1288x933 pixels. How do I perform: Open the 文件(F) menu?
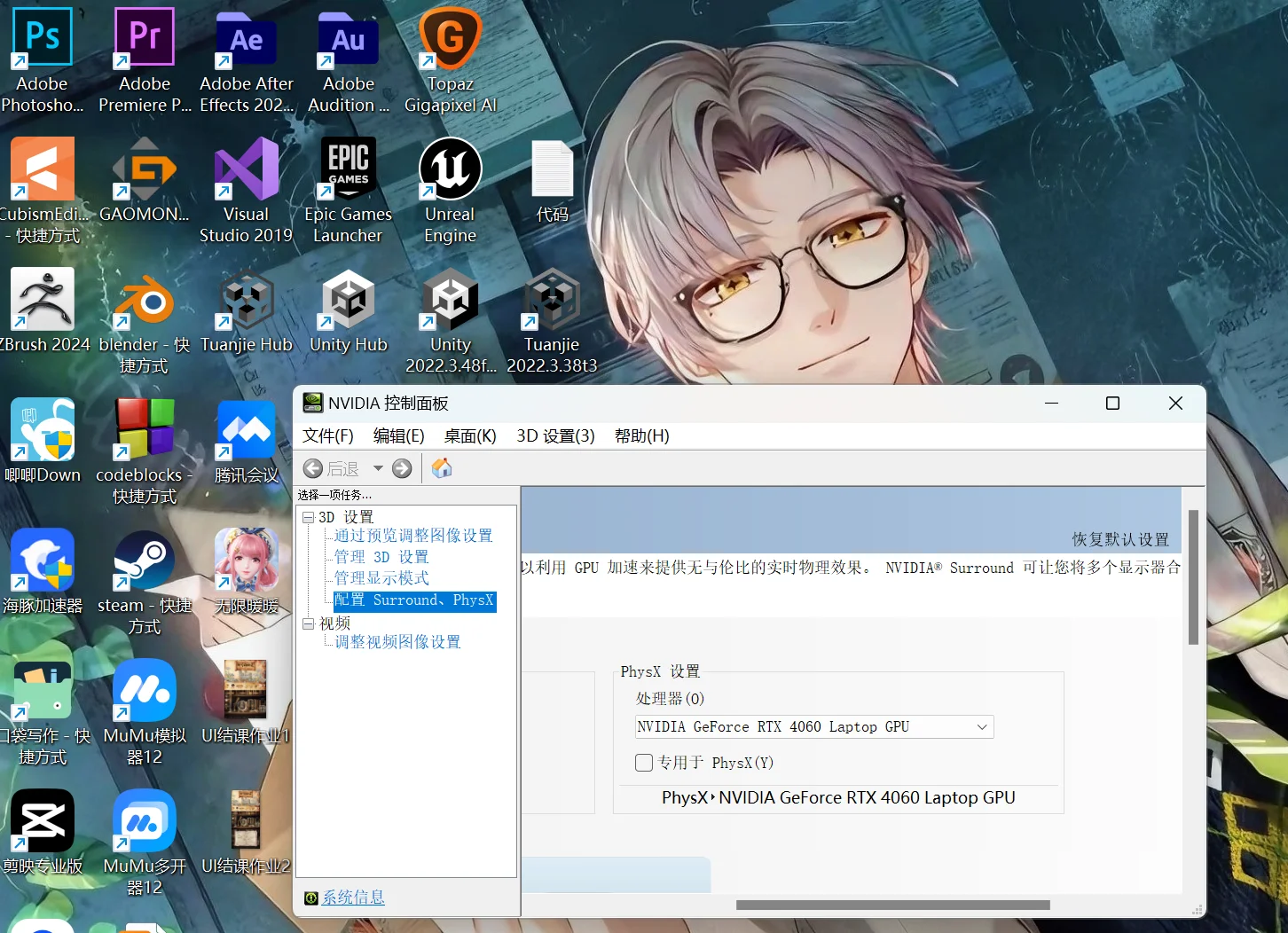tap(328, 435)
